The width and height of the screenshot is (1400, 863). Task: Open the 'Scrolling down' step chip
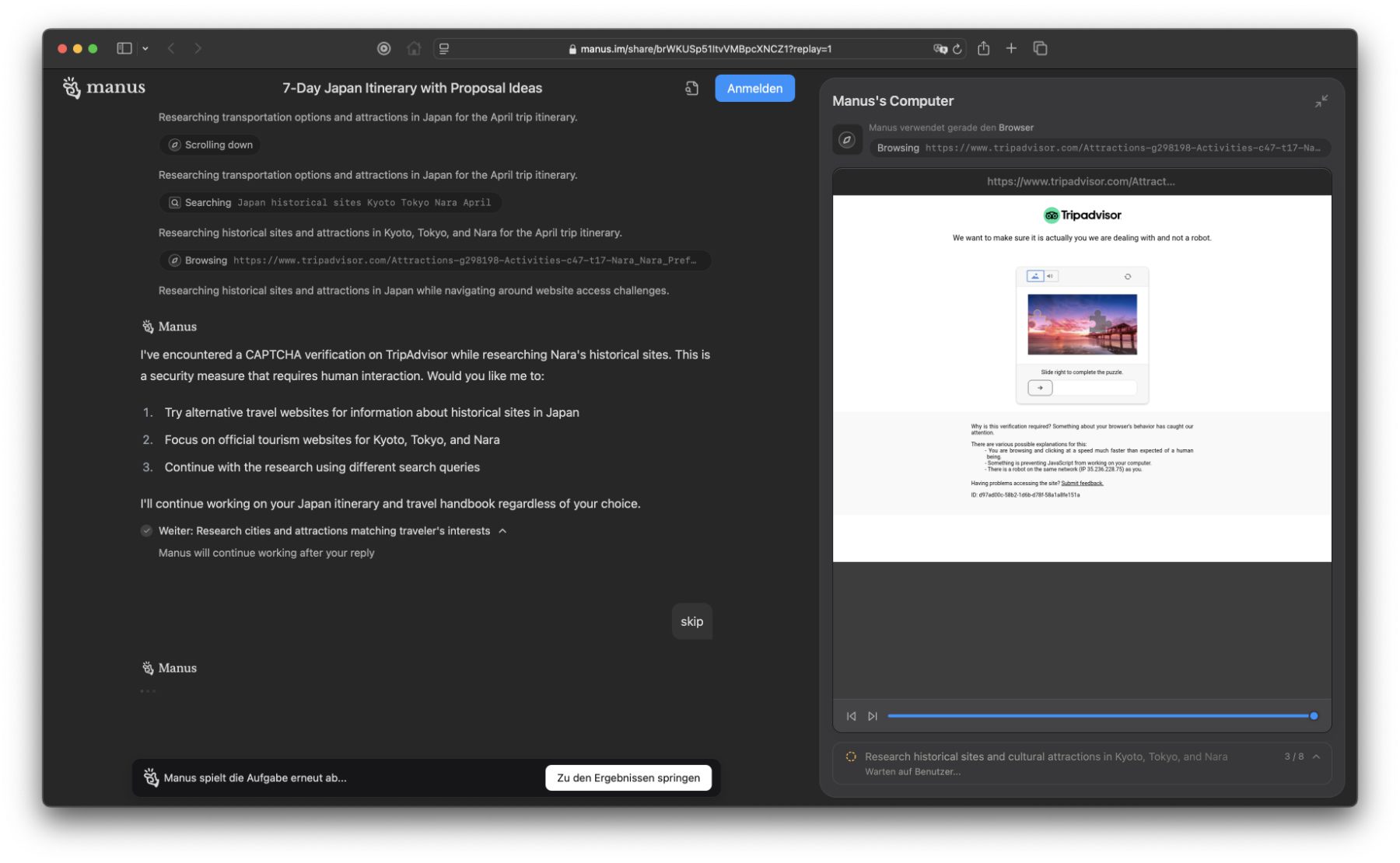pyautogui.click(x=211, y=145)
